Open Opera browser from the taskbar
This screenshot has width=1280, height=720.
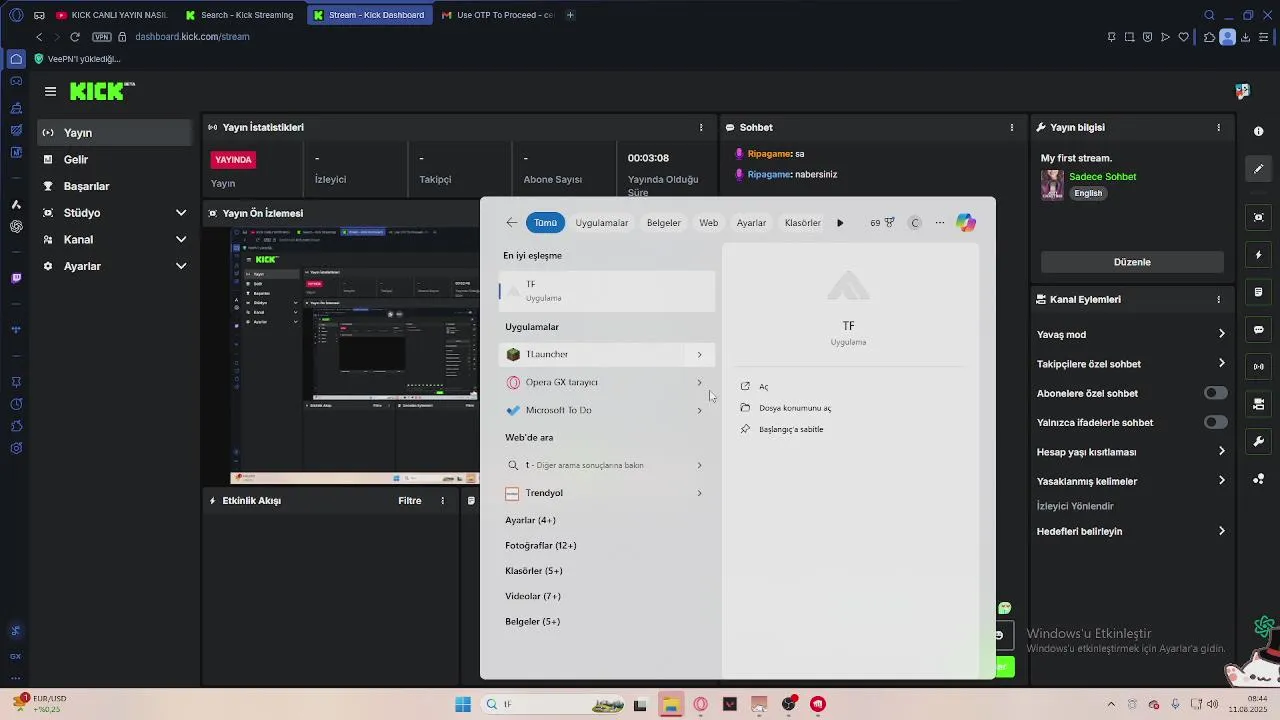tap(700, 704)
